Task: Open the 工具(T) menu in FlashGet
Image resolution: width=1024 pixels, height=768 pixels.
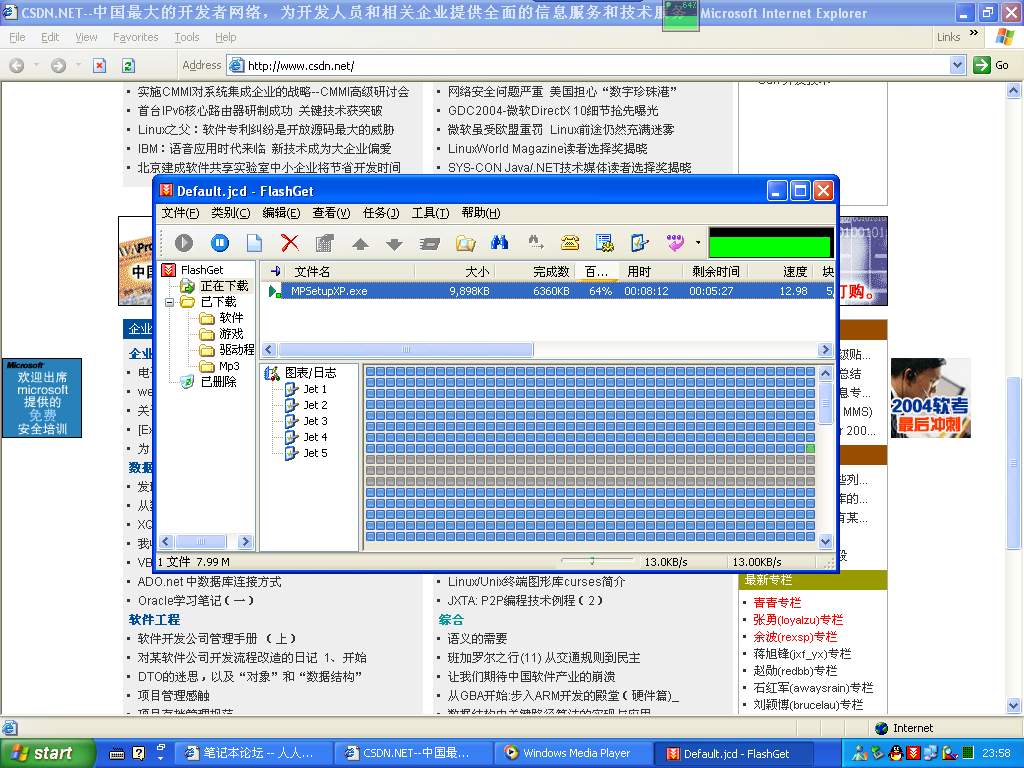Action: tap(430, 213)
